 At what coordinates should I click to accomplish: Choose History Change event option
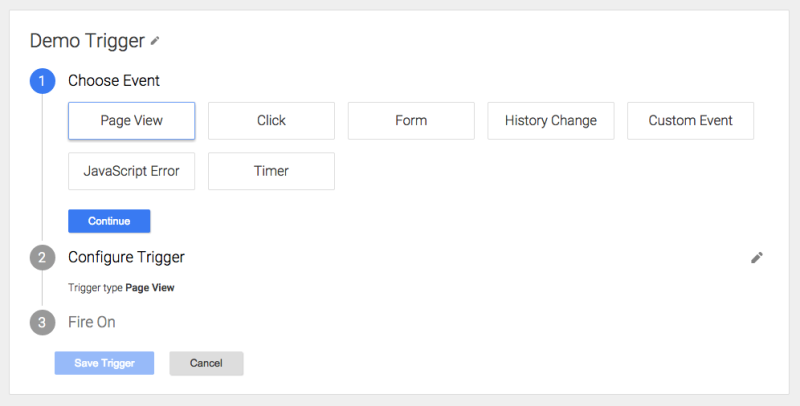click(551, 121)
